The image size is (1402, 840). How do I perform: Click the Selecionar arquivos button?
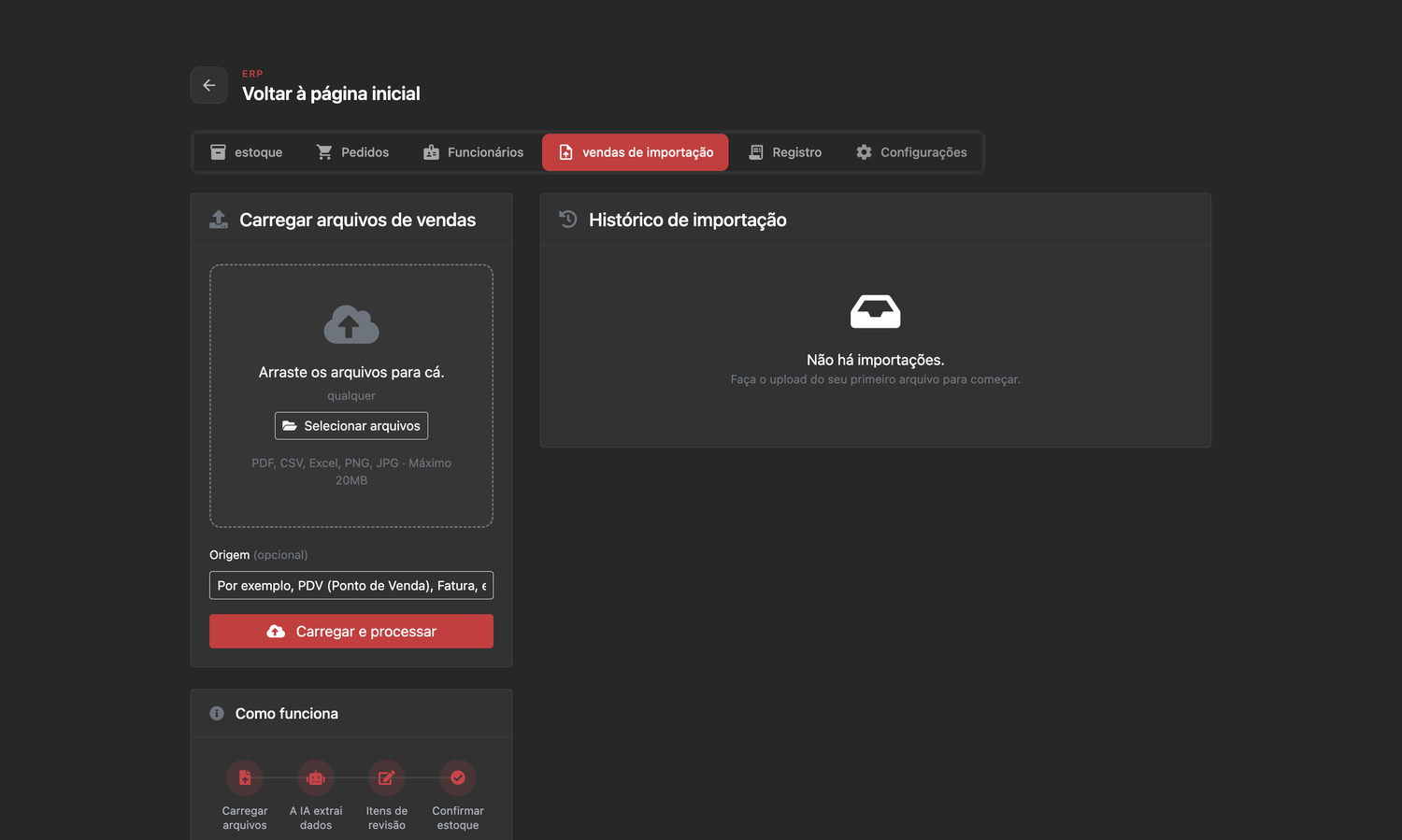pos(351,426)
